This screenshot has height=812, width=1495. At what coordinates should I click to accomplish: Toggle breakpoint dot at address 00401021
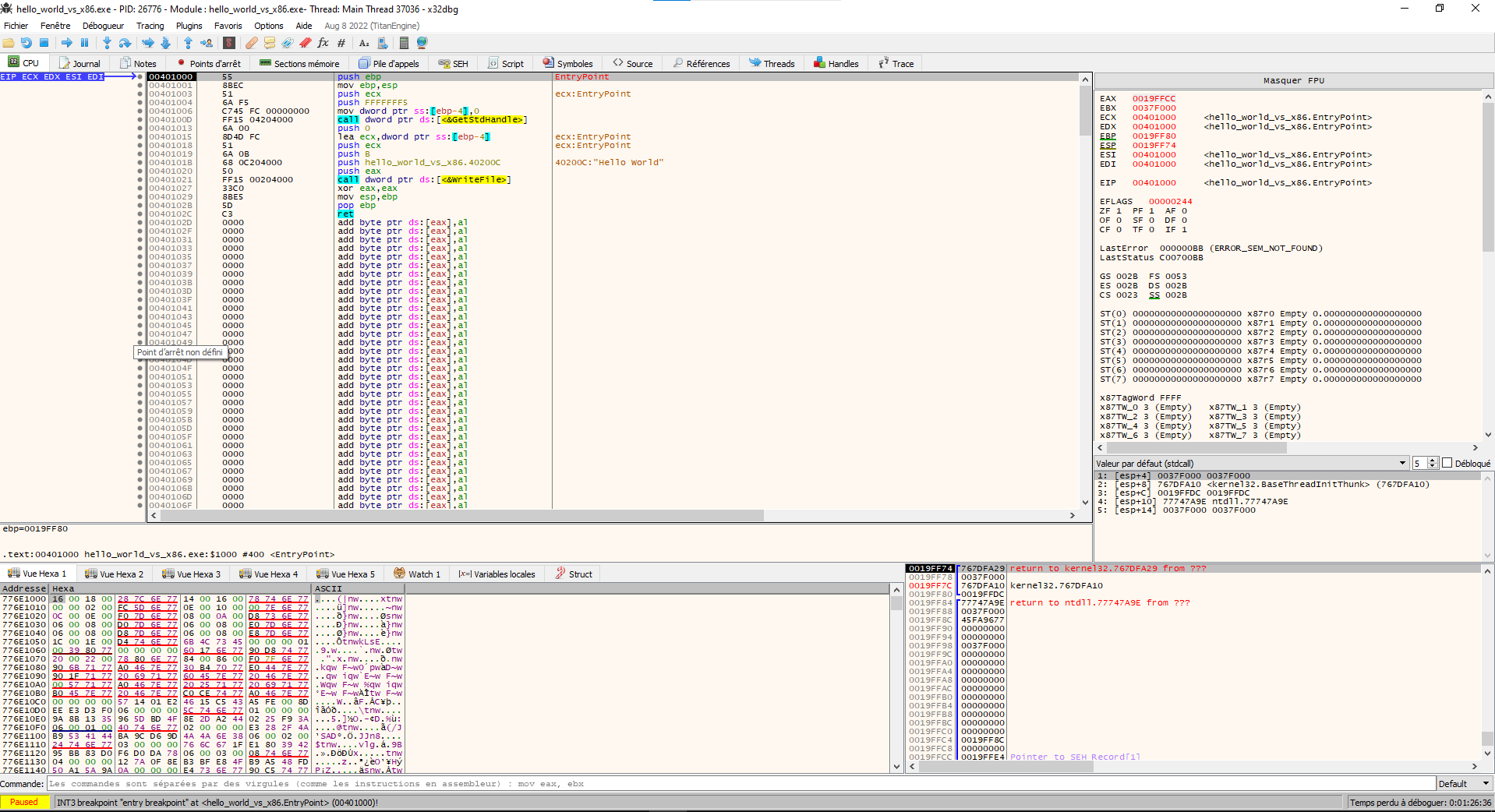point(140,180)
